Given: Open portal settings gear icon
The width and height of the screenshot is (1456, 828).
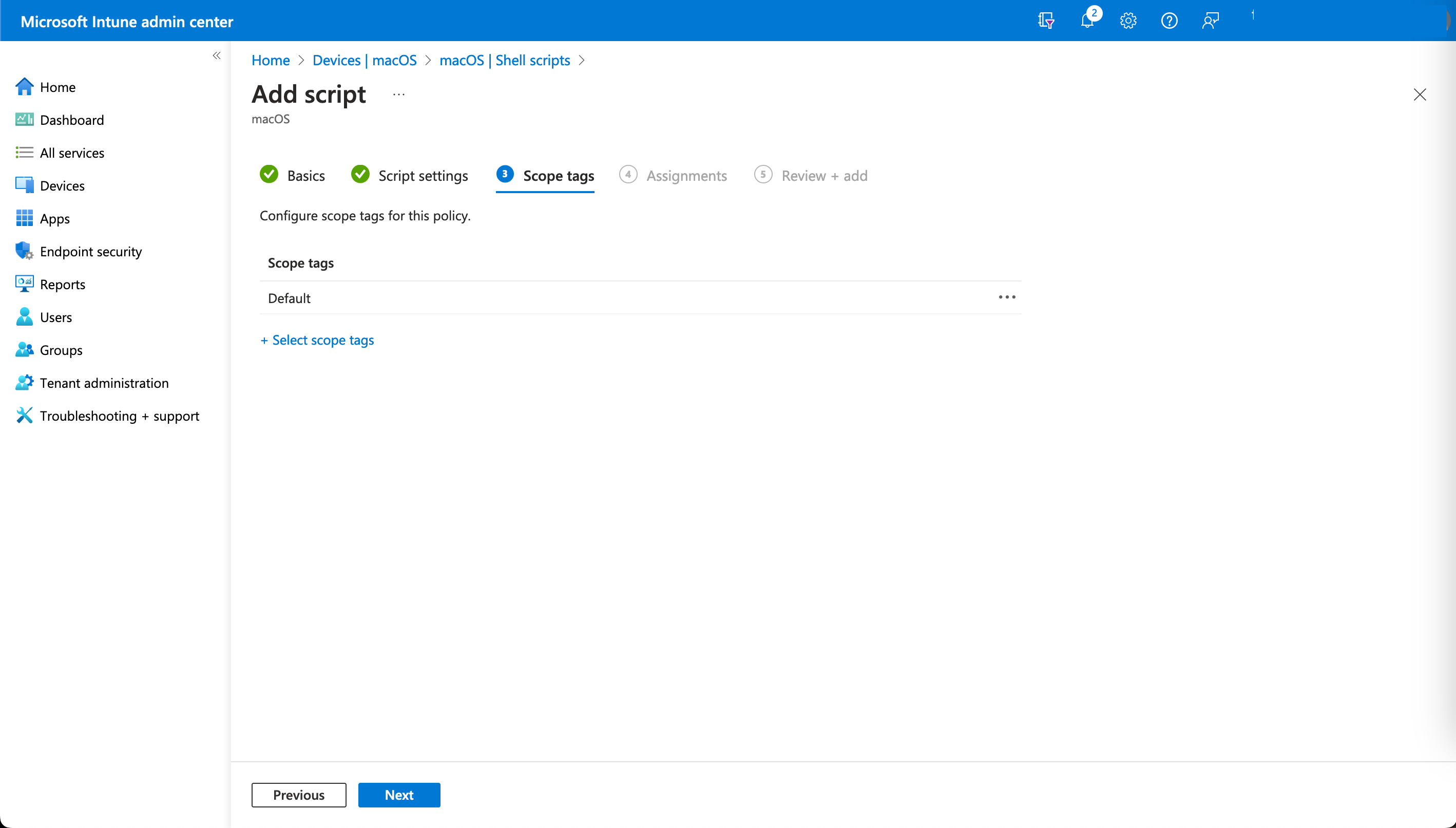Looking at the screenshot, I should point(1128,21).
